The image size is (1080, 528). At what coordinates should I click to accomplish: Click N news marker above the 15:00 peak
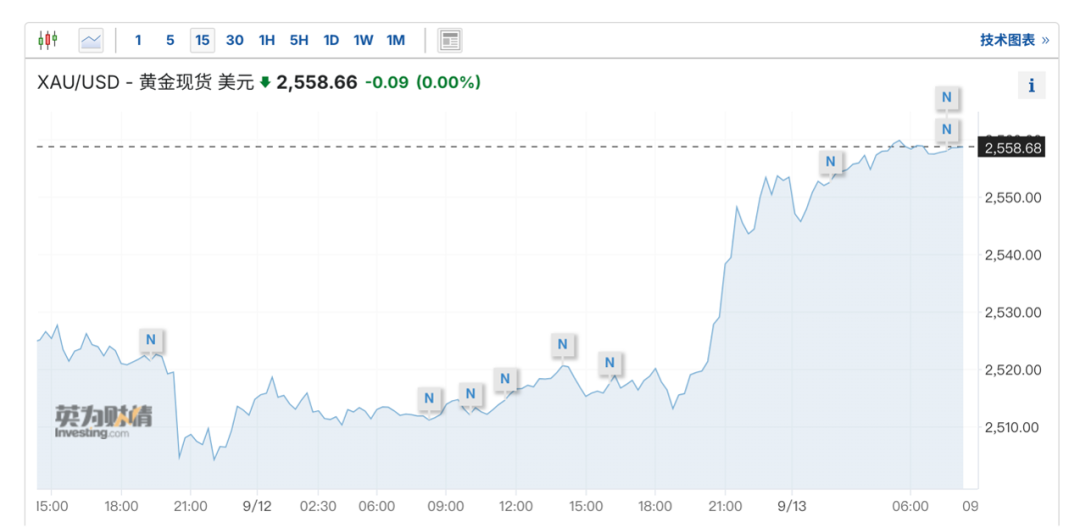563,345
